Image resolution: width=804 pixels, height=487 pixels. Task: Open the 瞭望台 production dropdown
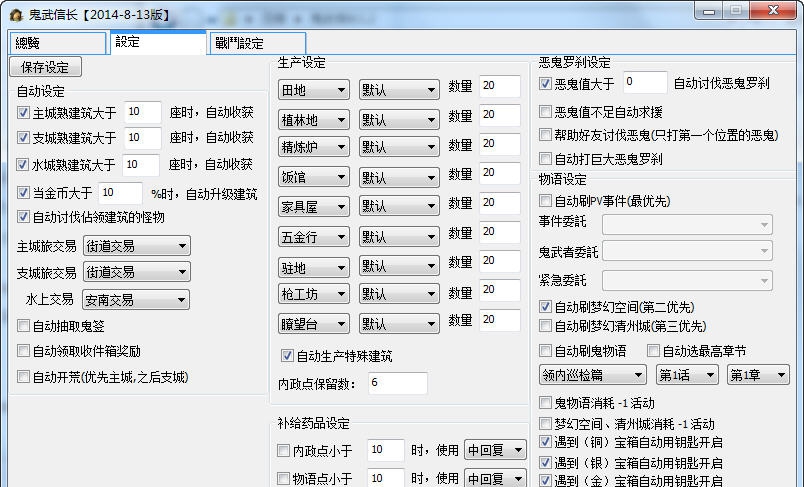314,324
